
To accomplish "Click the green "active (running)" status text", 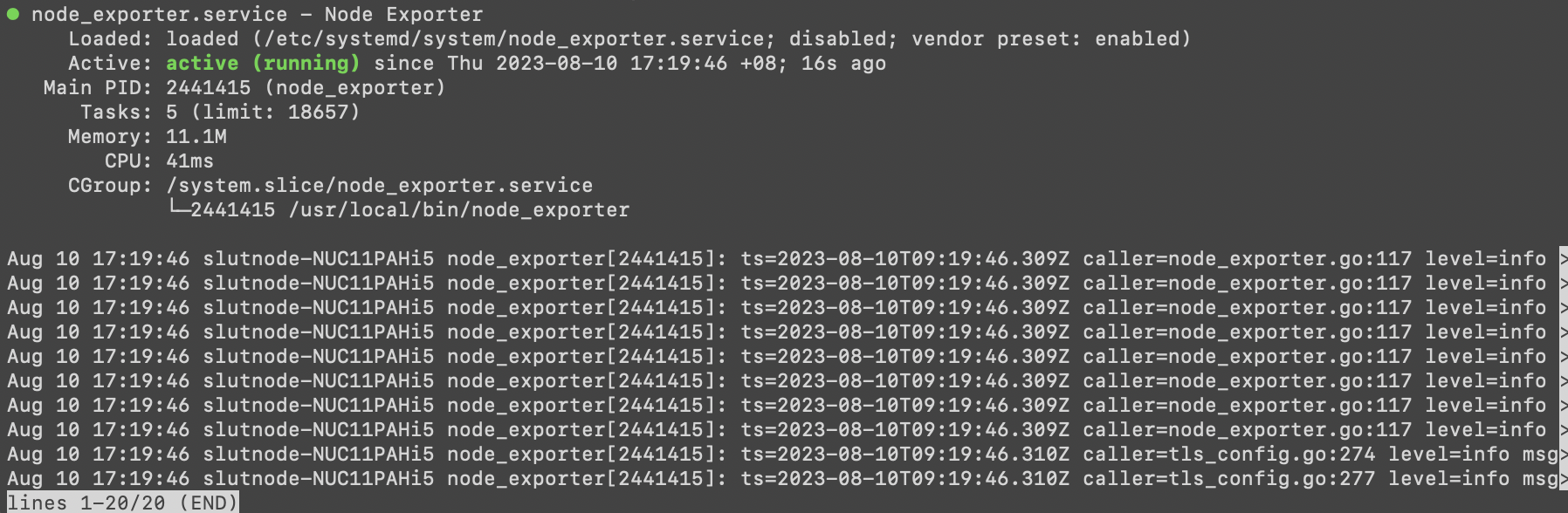I will click(x=263, y=63).
